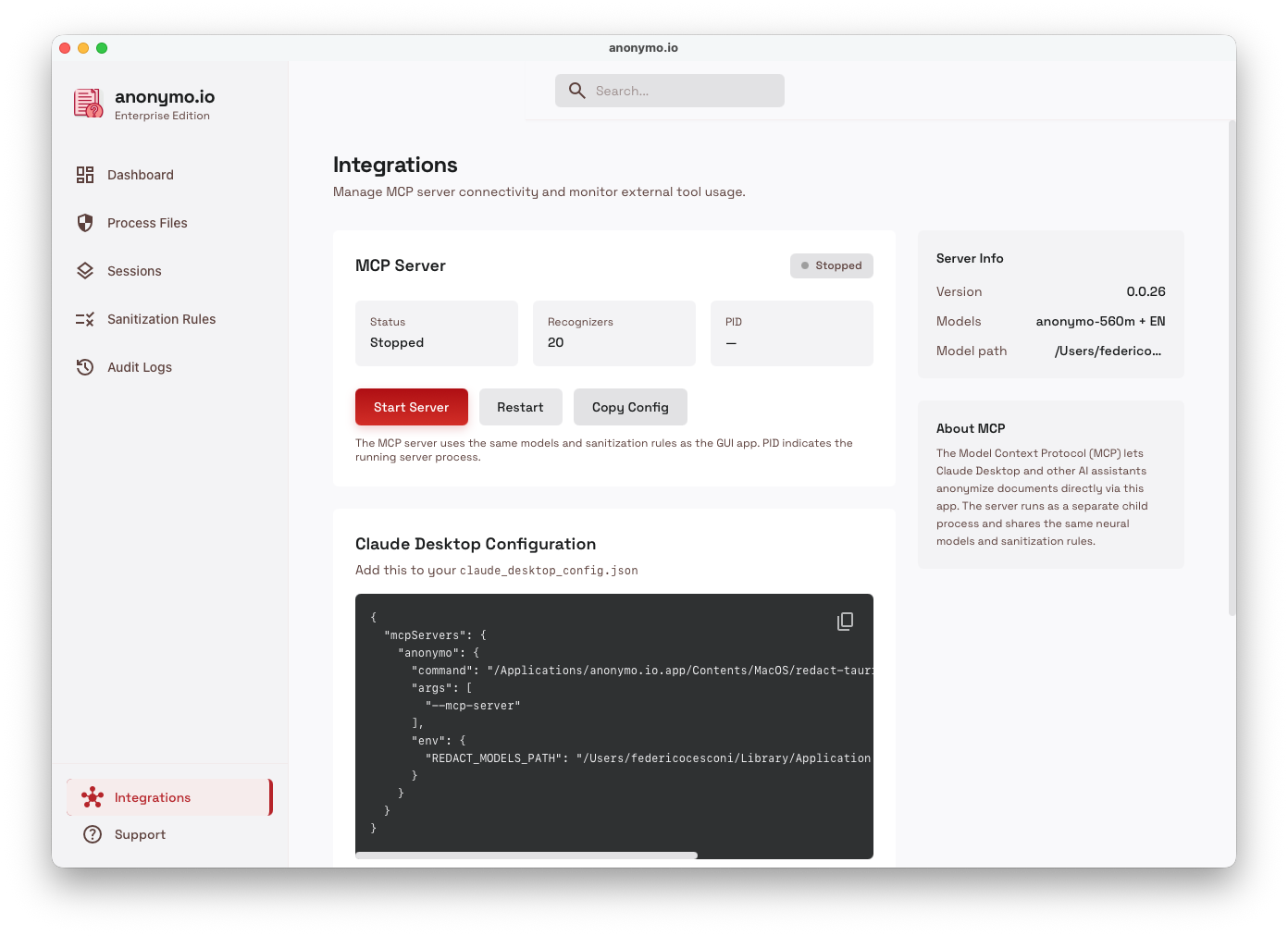The image size is (1288, 936).
Task: Click the anonymo.io logo icon
Action: (x=88, y=104)
